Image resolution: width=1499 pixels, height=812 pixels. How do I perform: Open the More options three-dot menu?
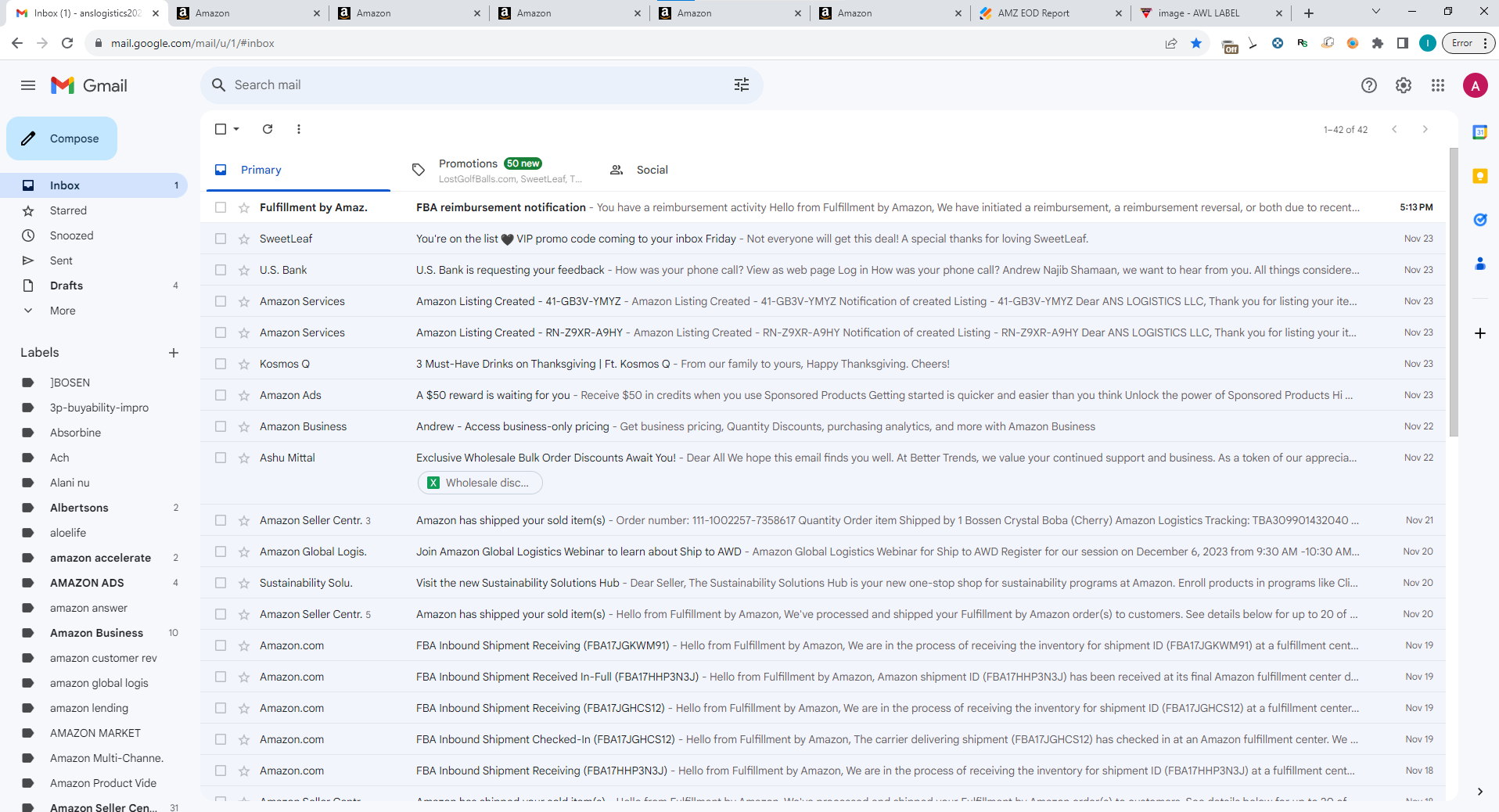click(299, 129)
